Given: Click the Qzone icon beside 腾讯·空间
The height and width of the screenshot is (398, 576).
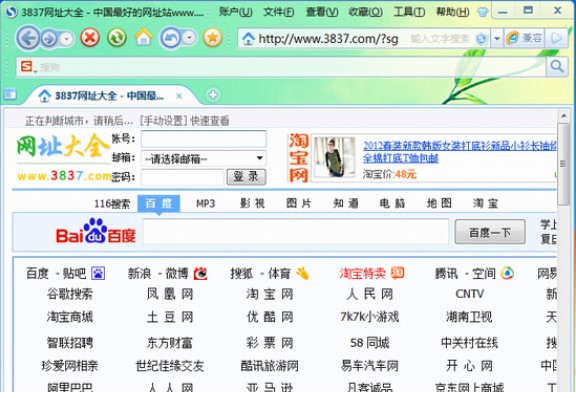Looking at the screenshot, I should point(507,273).
